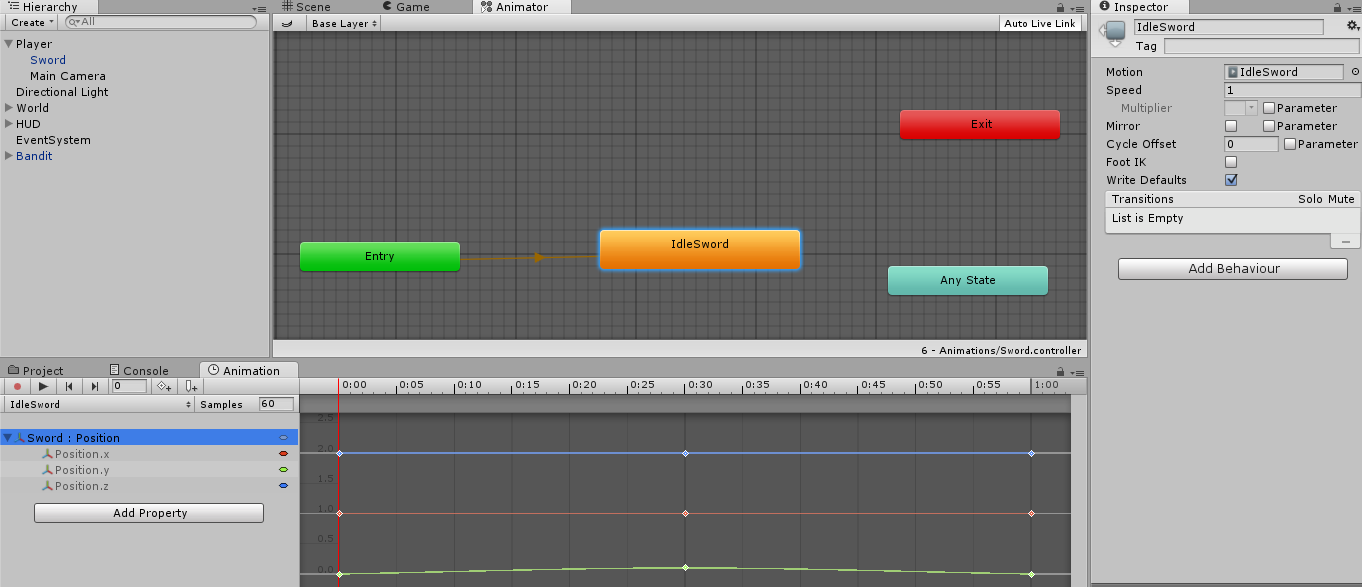Click the Add Behaviour button
Image resolution: width=1362 pixels, height=587 pixels.
tap(1233, 268)
